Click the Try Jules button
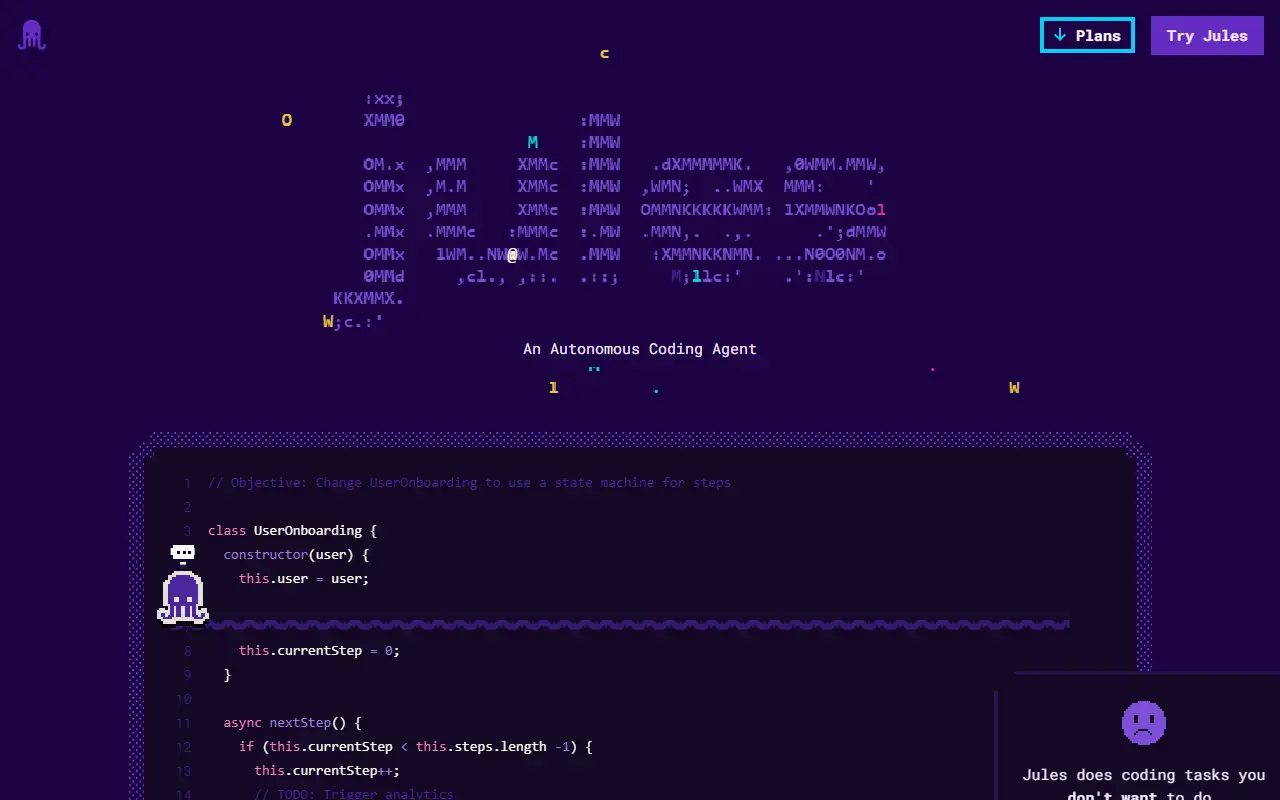This screenshot has height=800, width=1280. point(1207,35)
